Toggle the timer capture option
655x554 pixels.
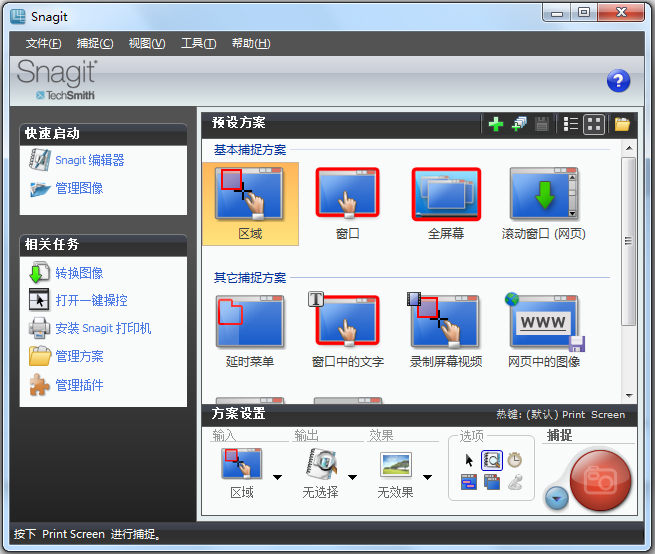[514, 460]
